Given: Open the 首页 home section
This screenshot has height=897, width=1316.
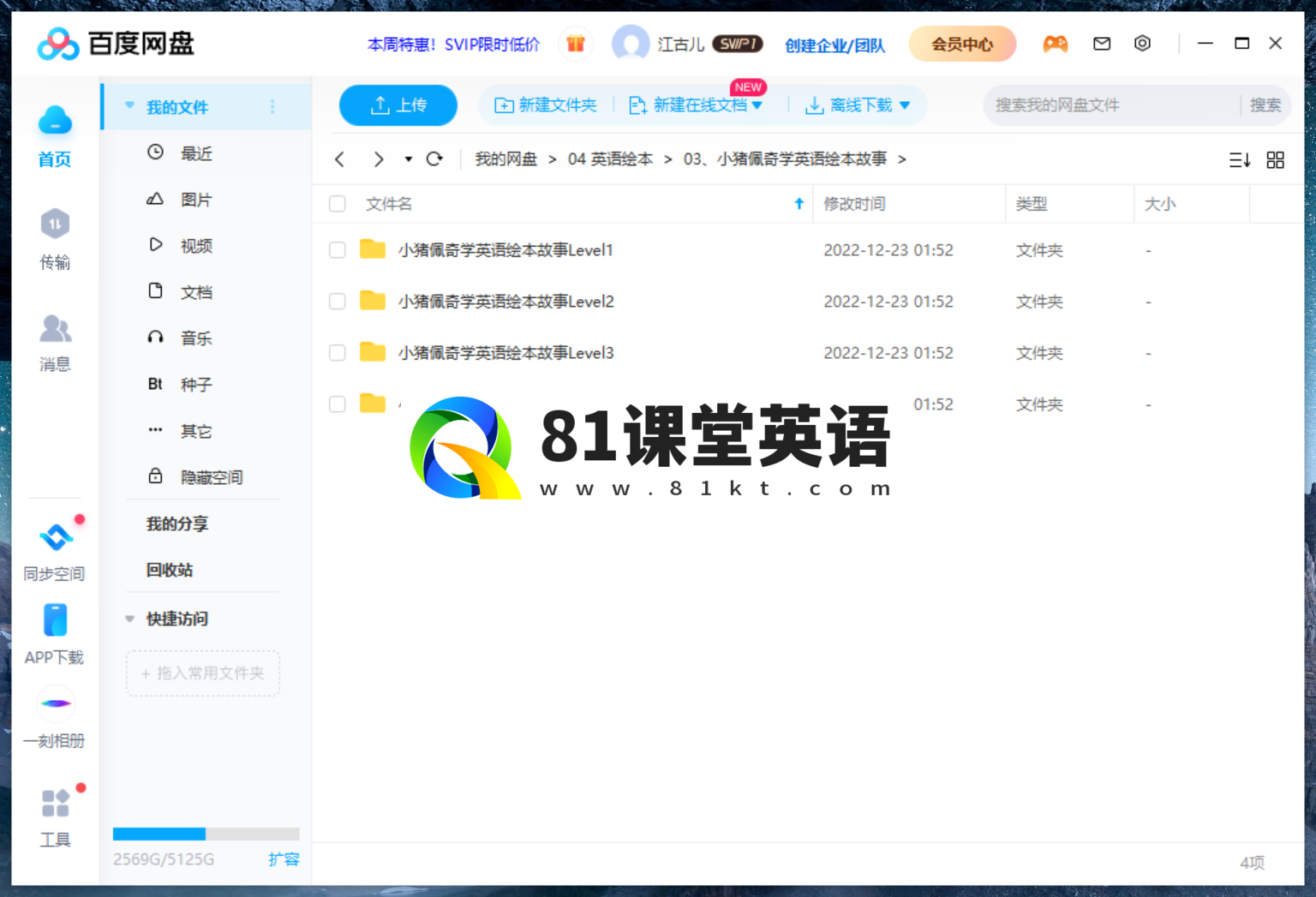Looking at the screenshot, I should pos(55,137).
